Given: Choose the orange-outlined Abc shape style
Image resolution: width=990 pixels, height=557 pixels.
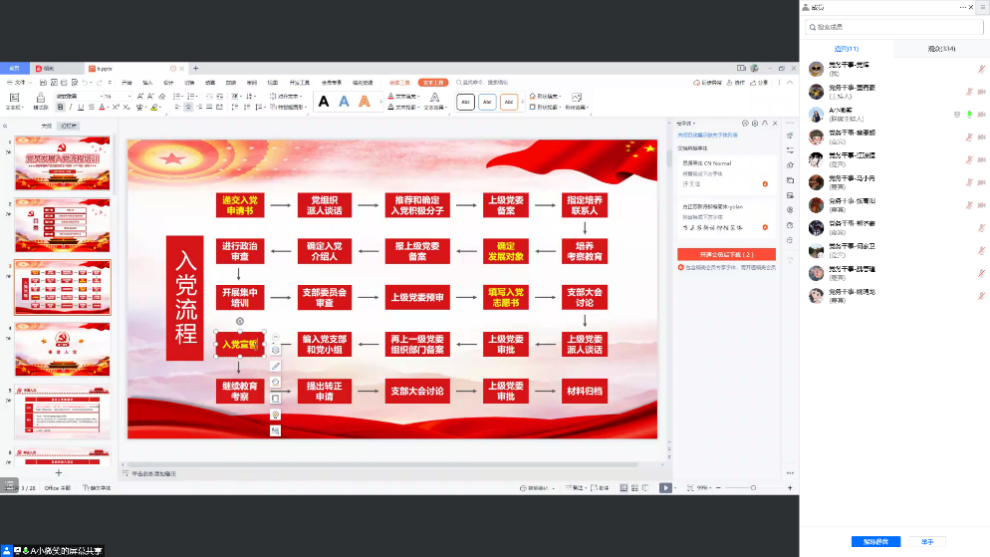Looking at the screenshot, I should [x=509, y=102].
